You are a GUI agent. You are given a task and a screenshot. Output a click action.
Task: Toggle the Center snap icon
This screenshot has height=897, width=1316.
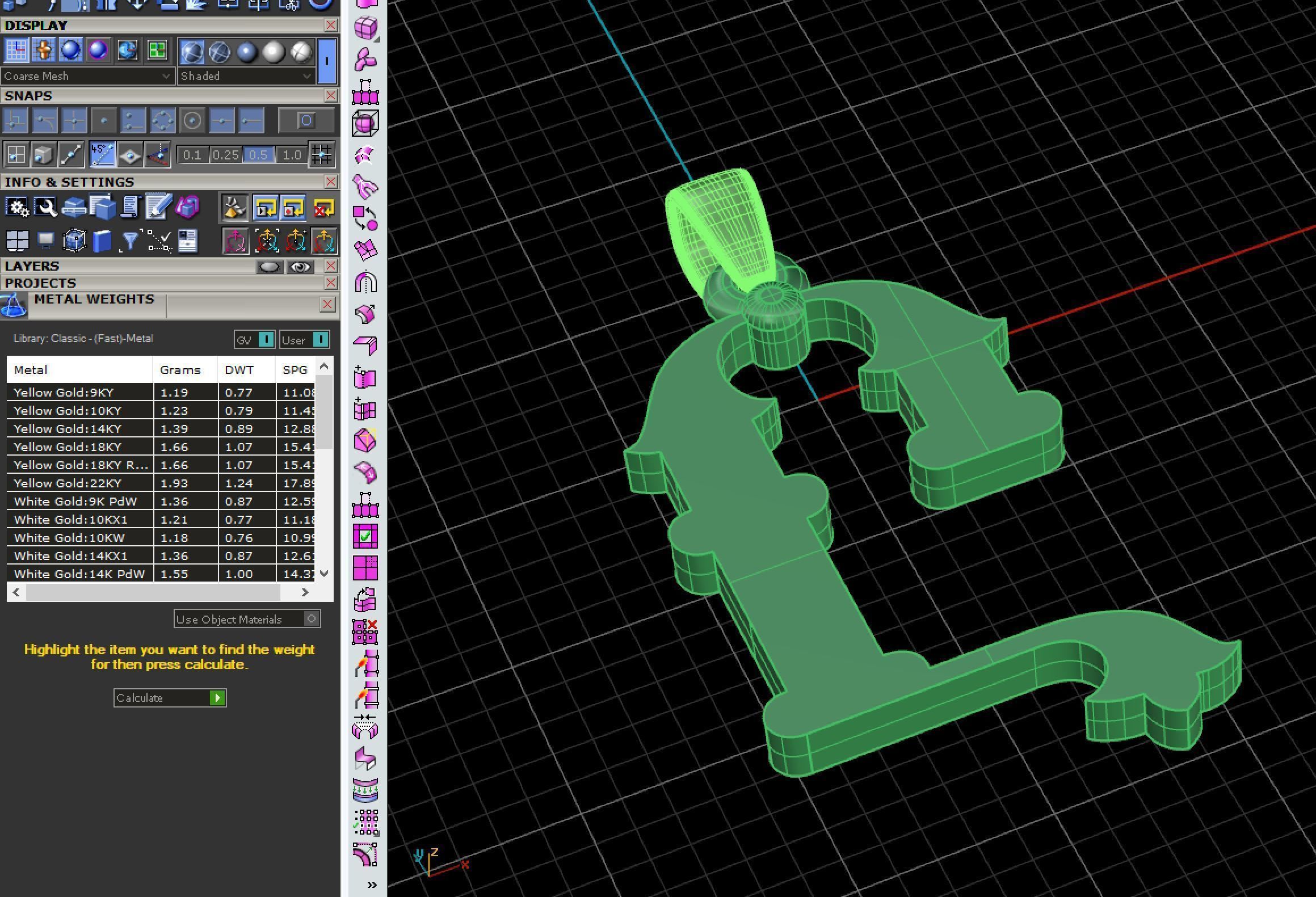point(192,121)
